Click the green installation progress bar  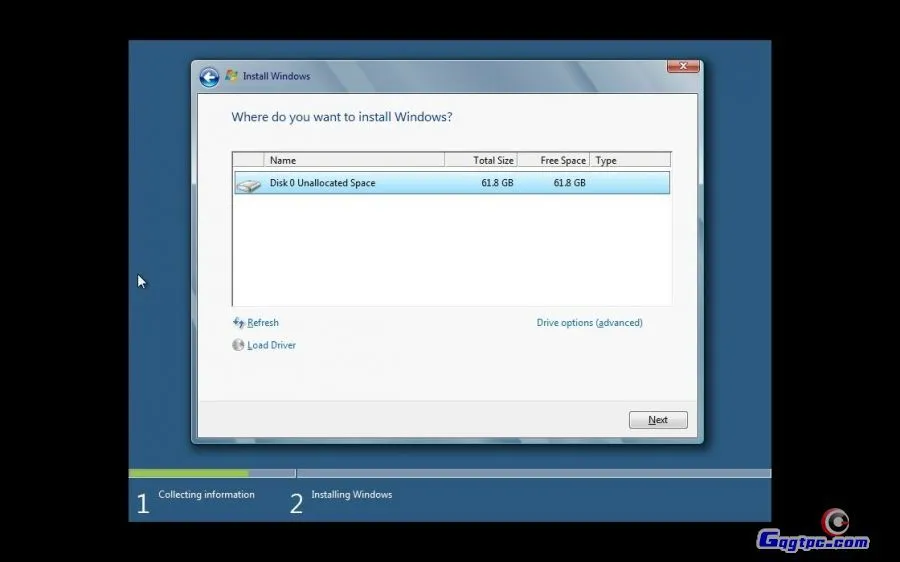point(188,473)
